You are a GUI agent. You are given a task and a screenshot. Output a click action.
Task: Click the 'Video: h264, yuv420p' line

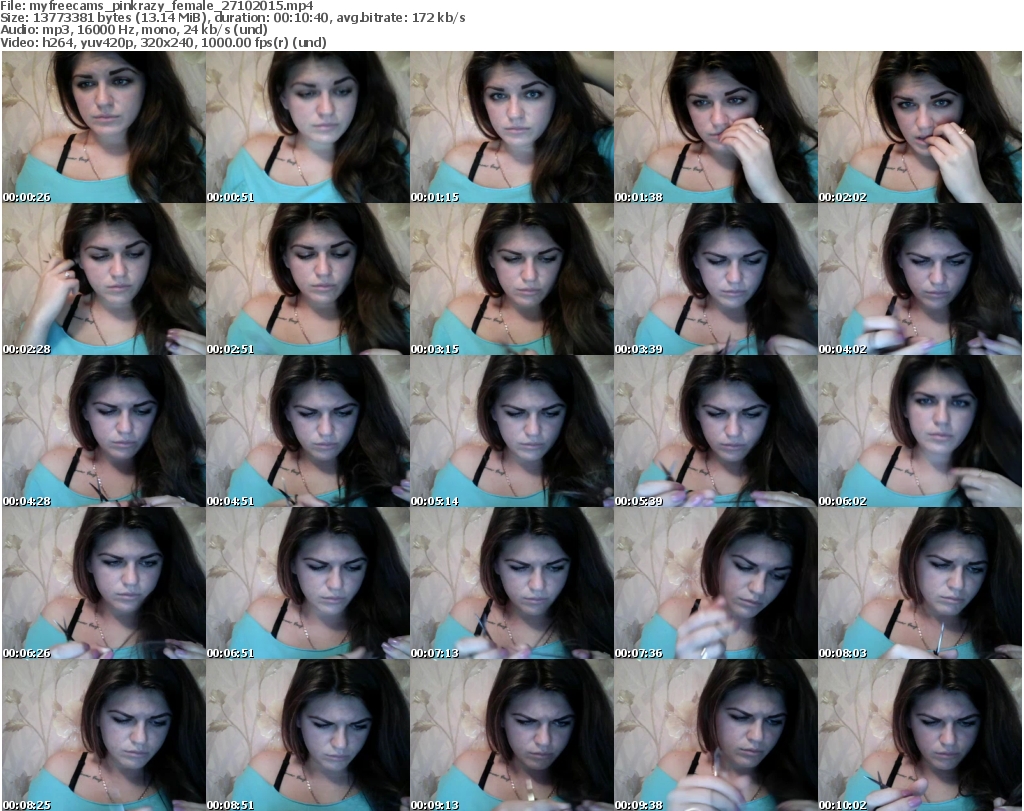[x=163, y=42]
